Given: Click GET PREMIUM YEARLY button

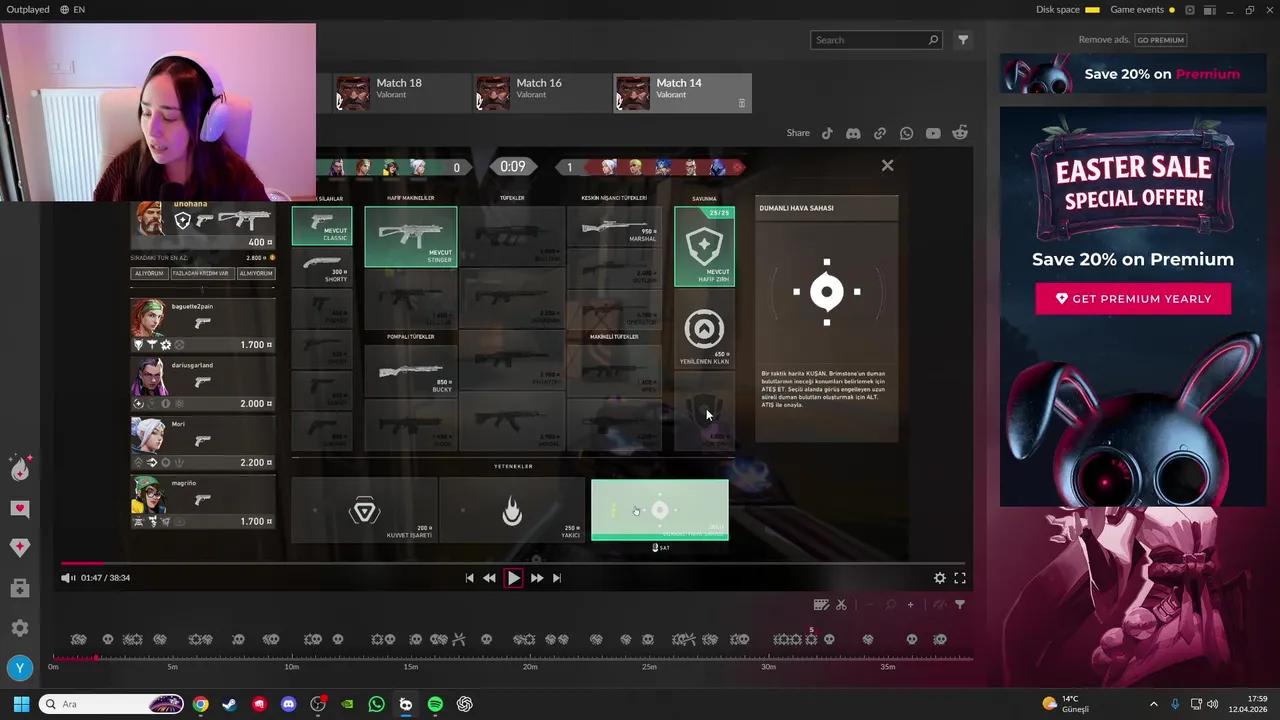Looking at the screenshot, I should [1133, 299].
